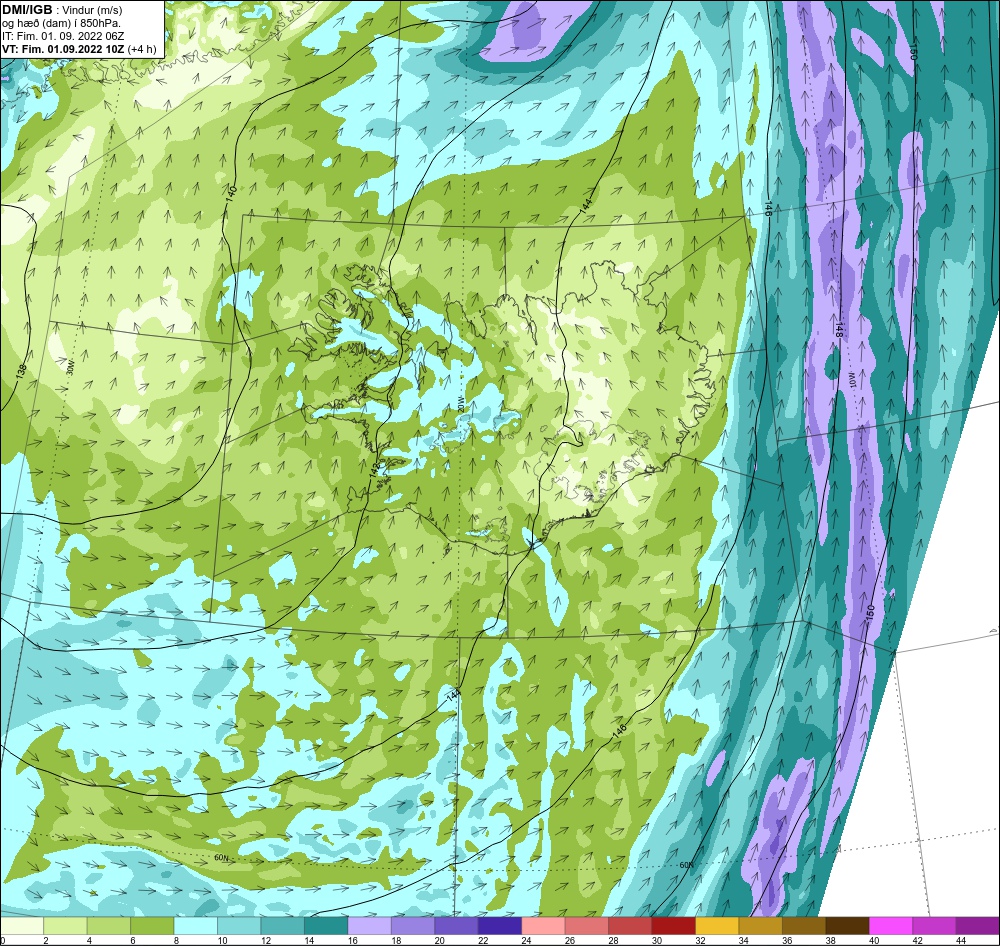Click the legend value 44
This screenshot has height=946, width=1000.
point(960,940)
